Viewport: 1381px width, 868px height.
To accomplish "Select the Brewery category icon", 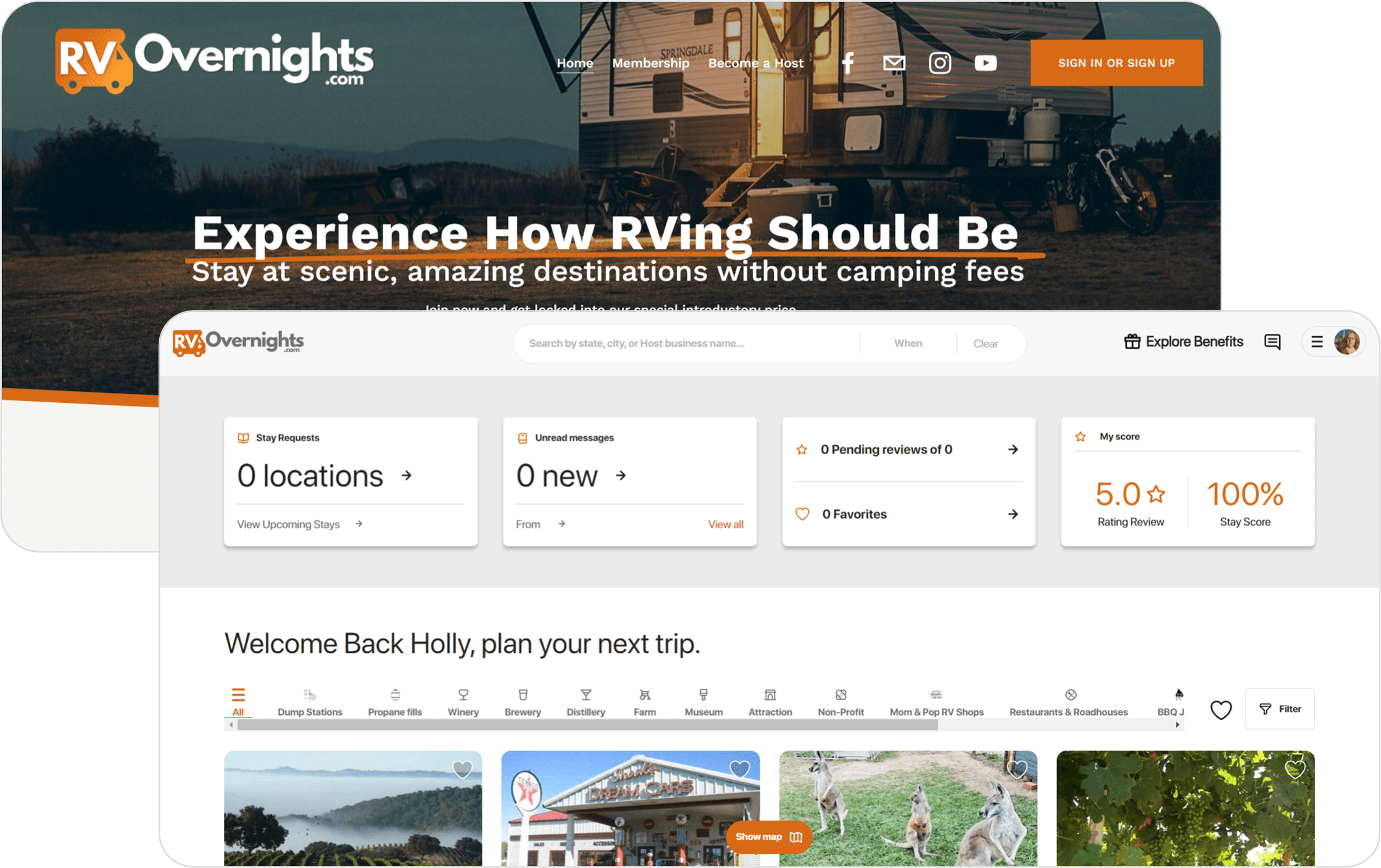I will [x=523, y=695].
